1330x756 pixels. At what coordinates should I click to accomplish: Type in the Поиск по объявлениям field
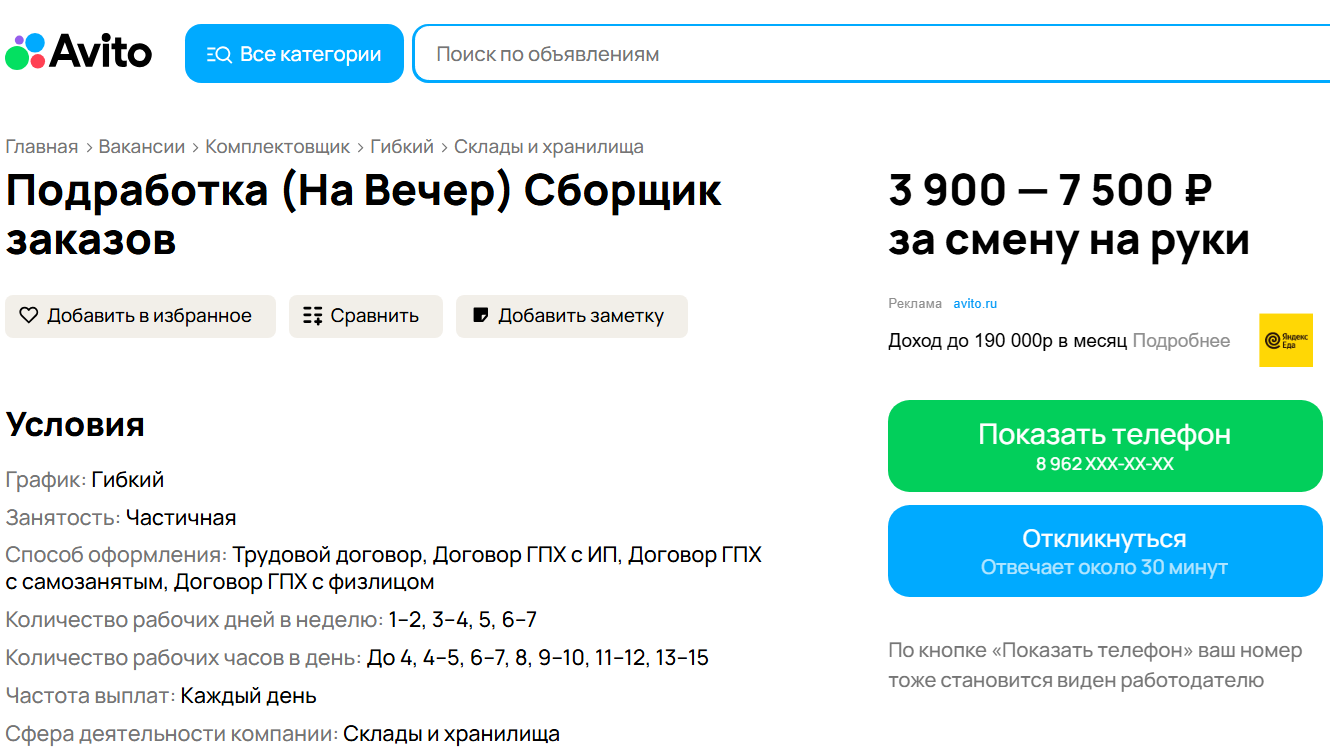[x=870, y=54]
